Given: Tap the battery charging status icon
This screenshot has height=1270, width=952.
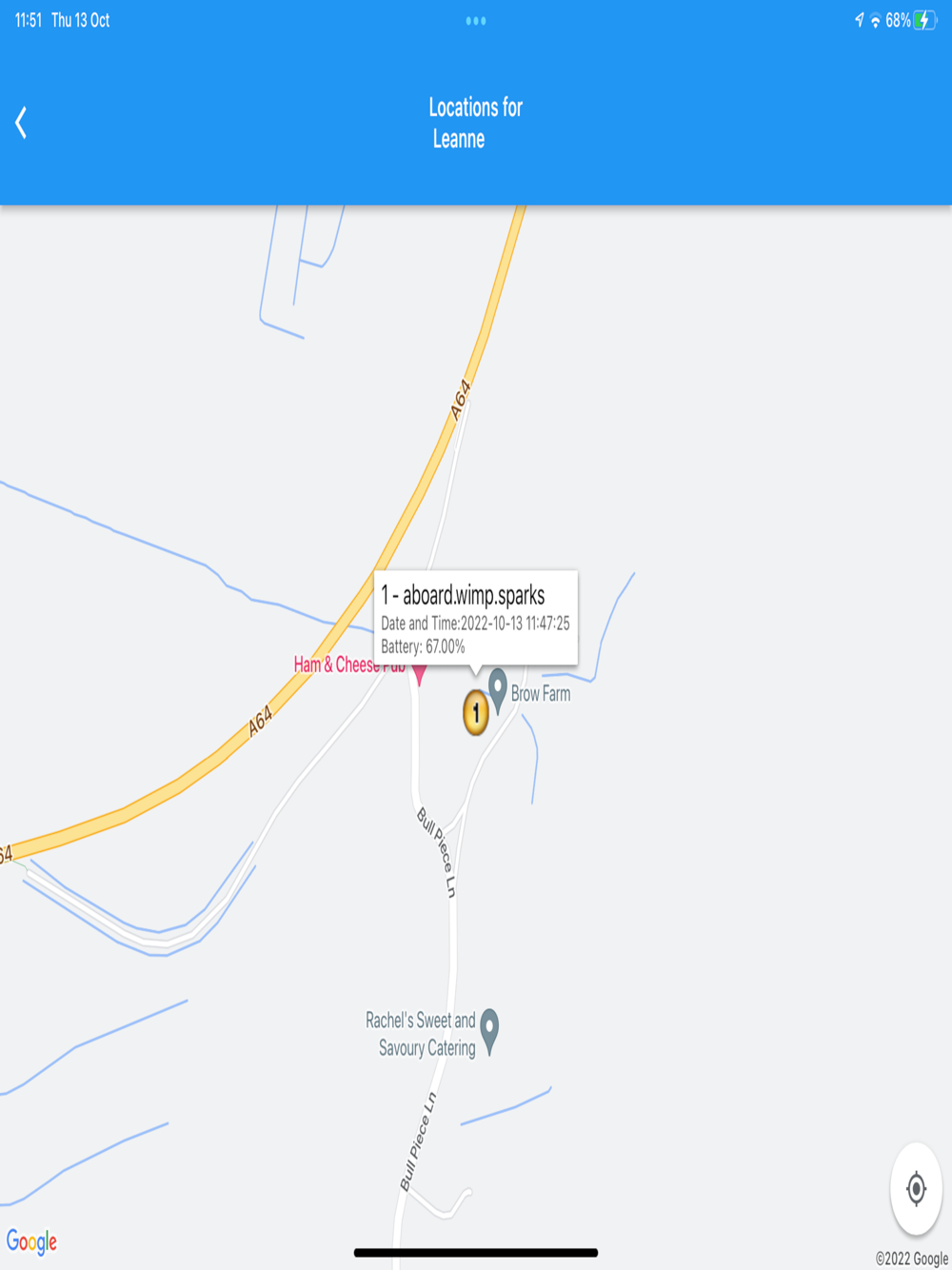Looking at the screenshot, I should pos(924,20).
